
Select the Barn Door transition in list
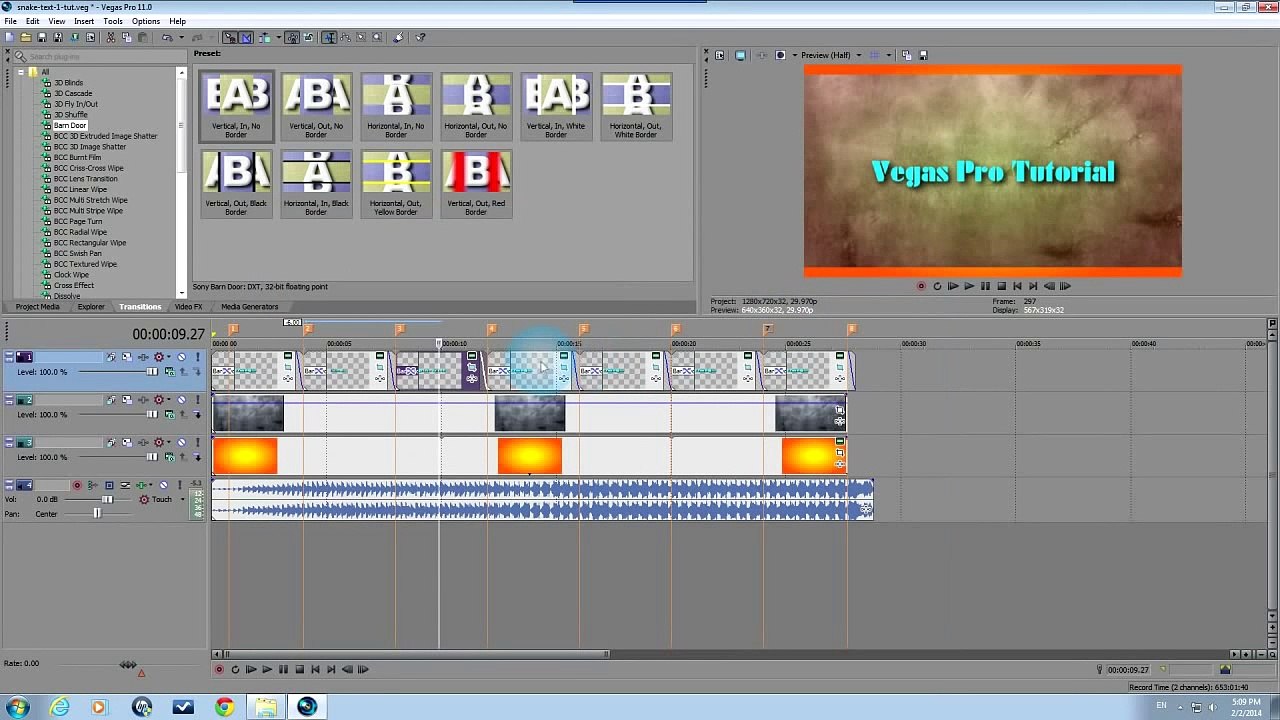click(x=70, y=125)
